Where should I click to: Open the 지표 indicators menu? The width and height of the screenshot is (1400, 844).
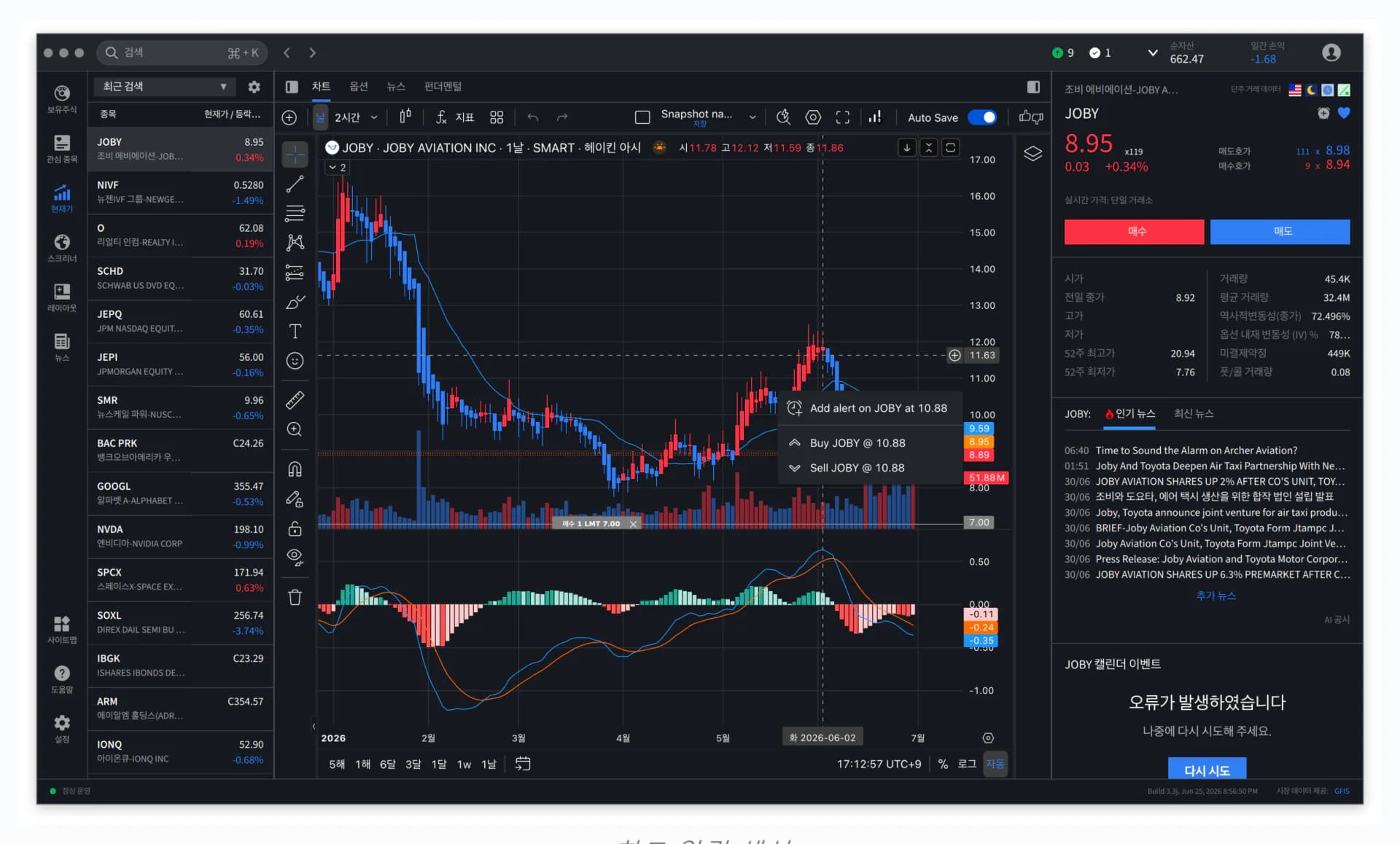pyautogui.click(x=455, y=117)
